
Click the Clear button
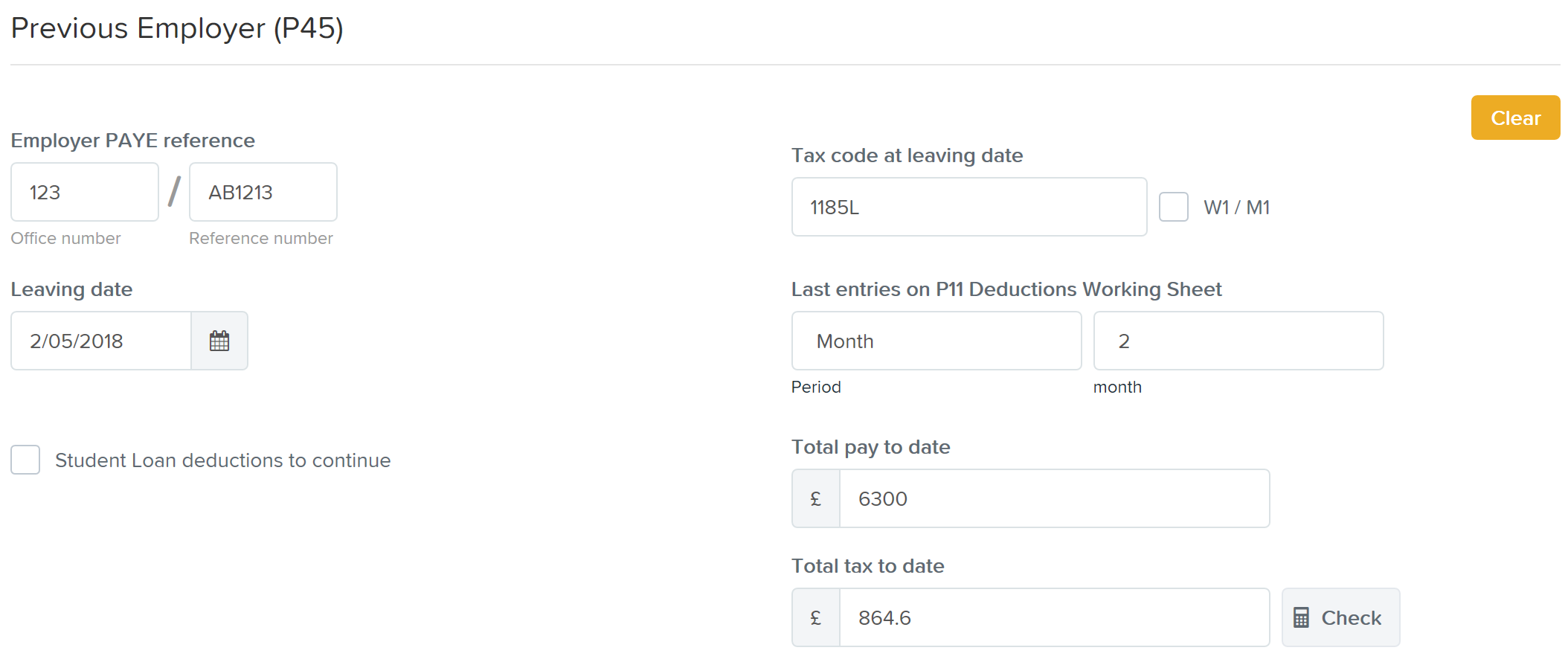(x=1515, y=117)
